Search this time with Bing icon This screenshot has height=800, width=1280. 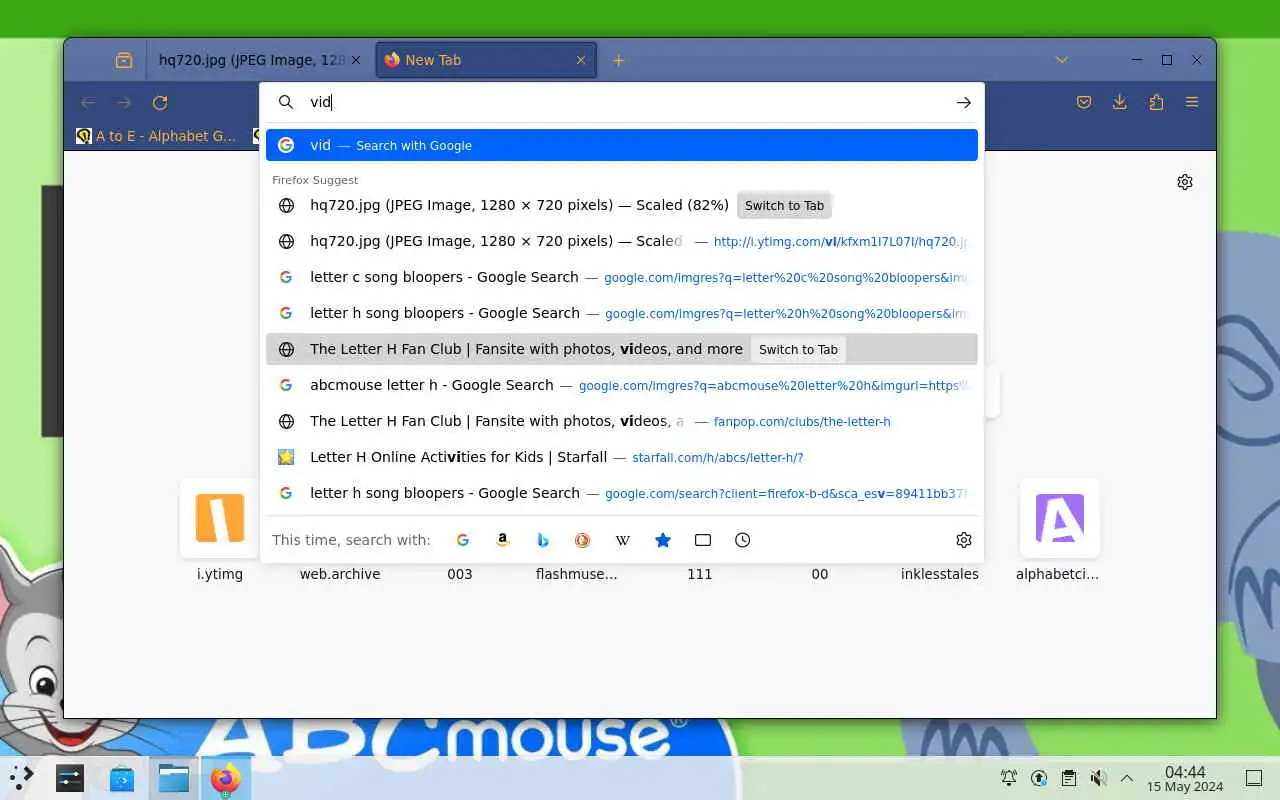(x=542, y=540)
